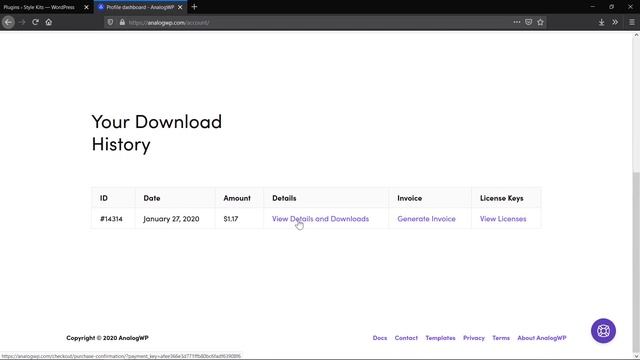Click the Copyright 2020 AnalogWP text
640x360 pixels.
point(107,338)
